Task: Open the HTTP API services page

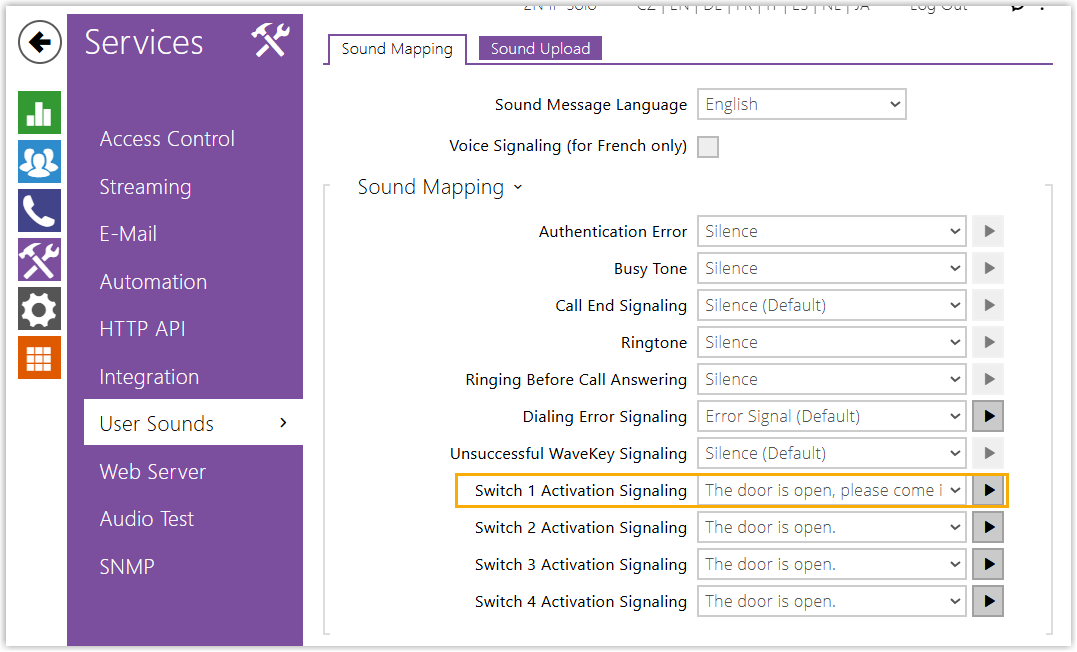Action: pos(142,329)
